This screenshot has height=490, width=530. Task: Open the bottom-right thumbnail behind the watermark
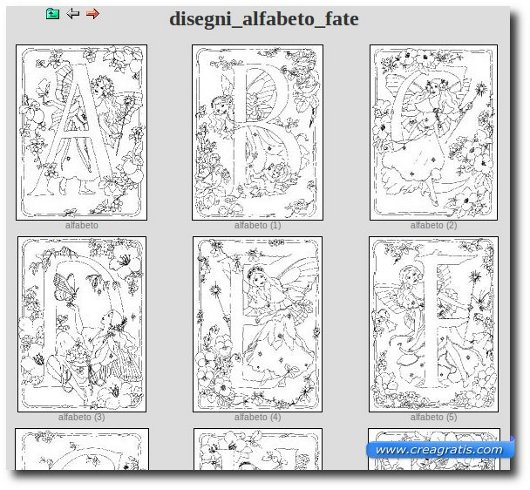(434, 435)
